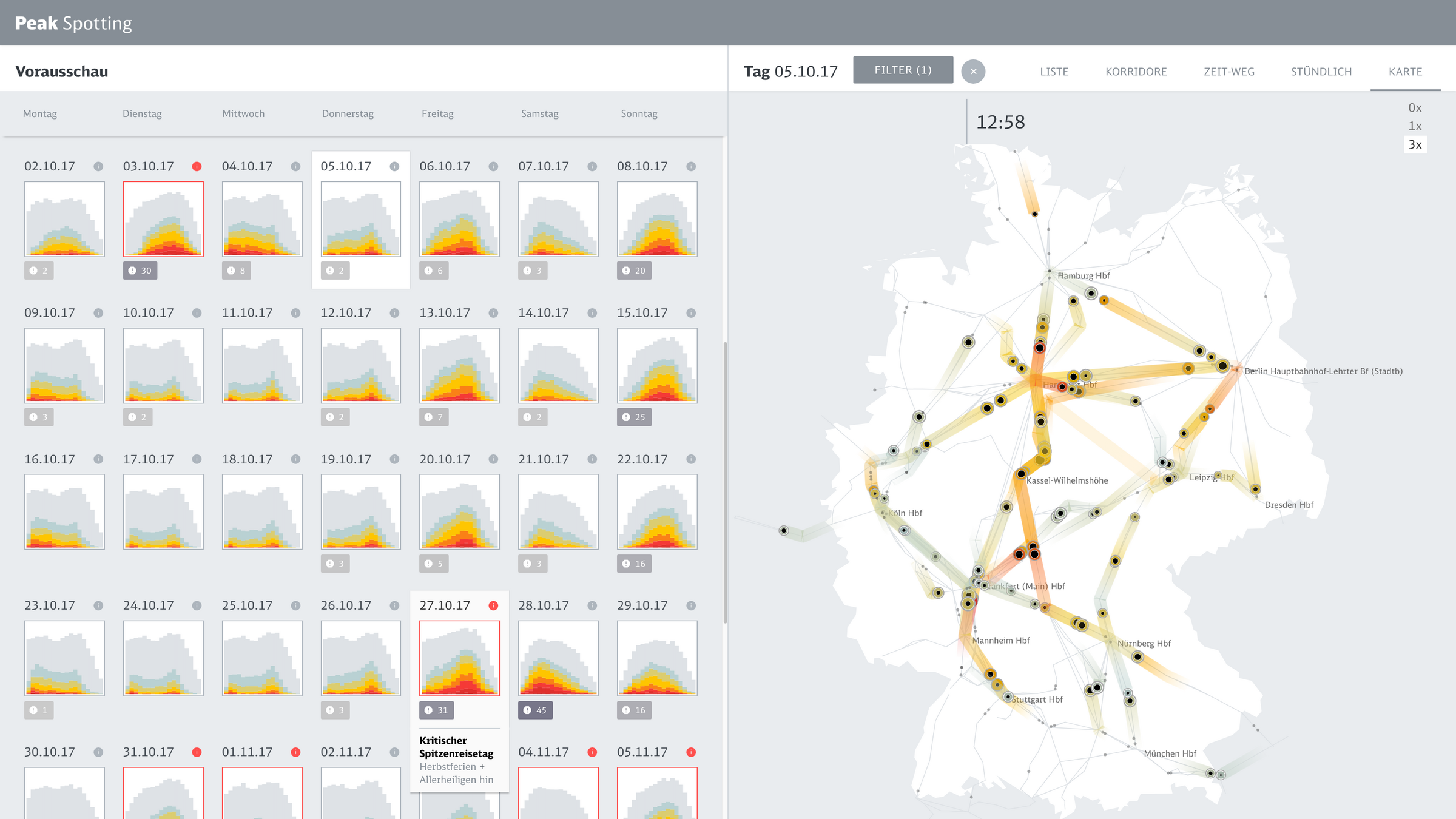Click the Berlin Hauptbahnhof station label
Screen dimensions: 1456x819
pyautogui.click(x=1323, y=371)
